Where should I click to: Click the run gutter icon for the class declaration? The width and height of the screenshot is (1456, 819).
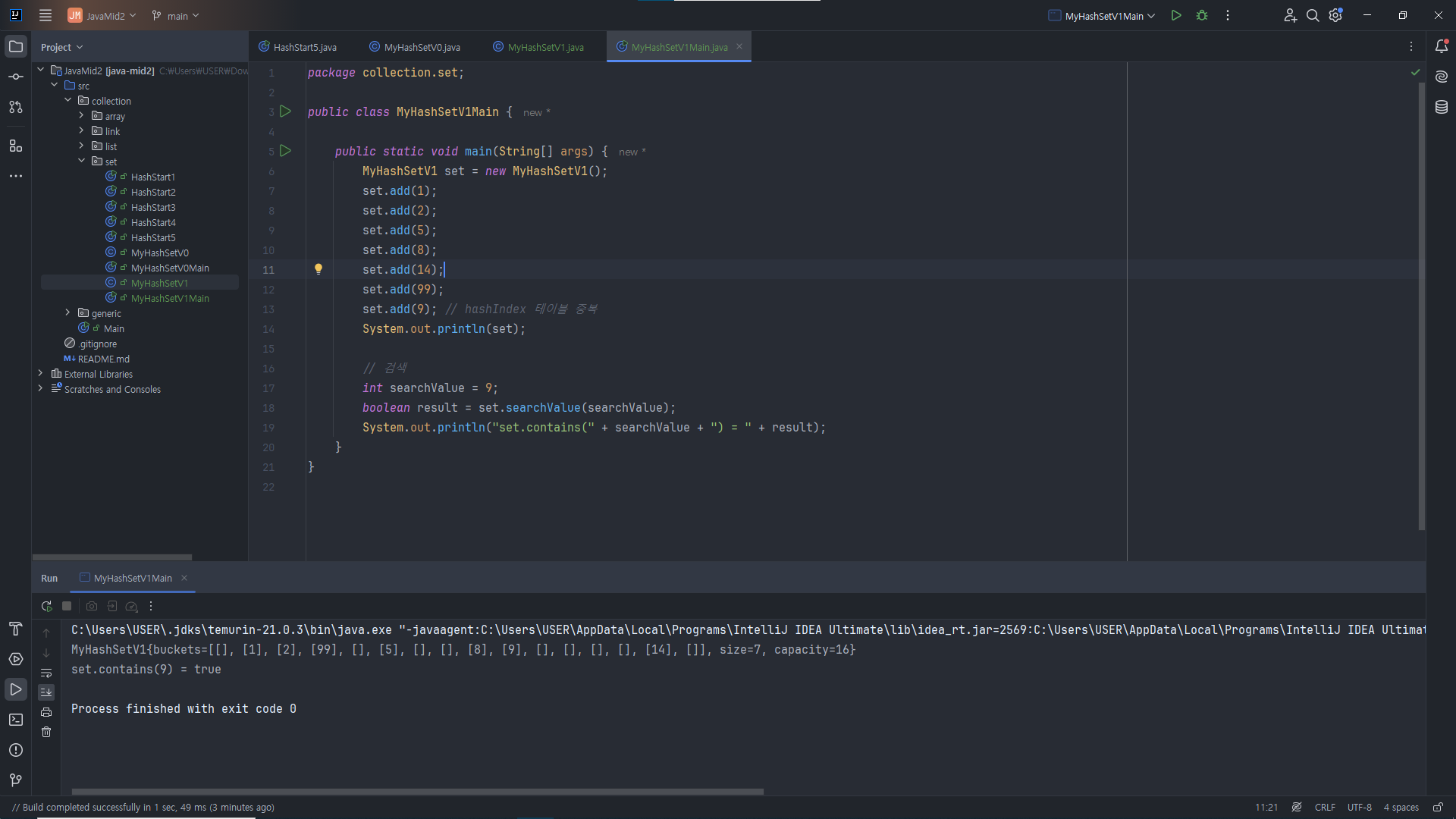[286, 111]
